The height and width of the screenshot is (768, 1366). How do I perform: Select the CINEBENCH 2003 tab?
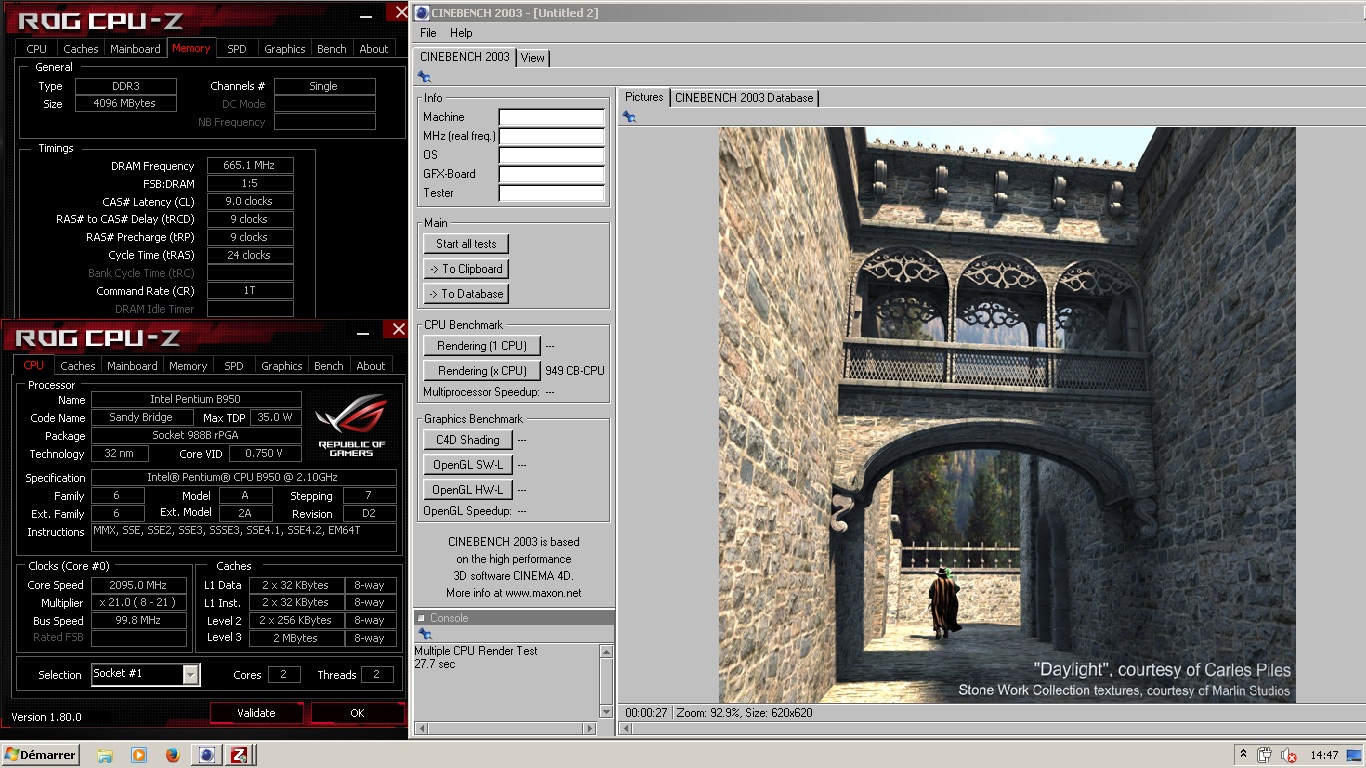click(464, 57)
